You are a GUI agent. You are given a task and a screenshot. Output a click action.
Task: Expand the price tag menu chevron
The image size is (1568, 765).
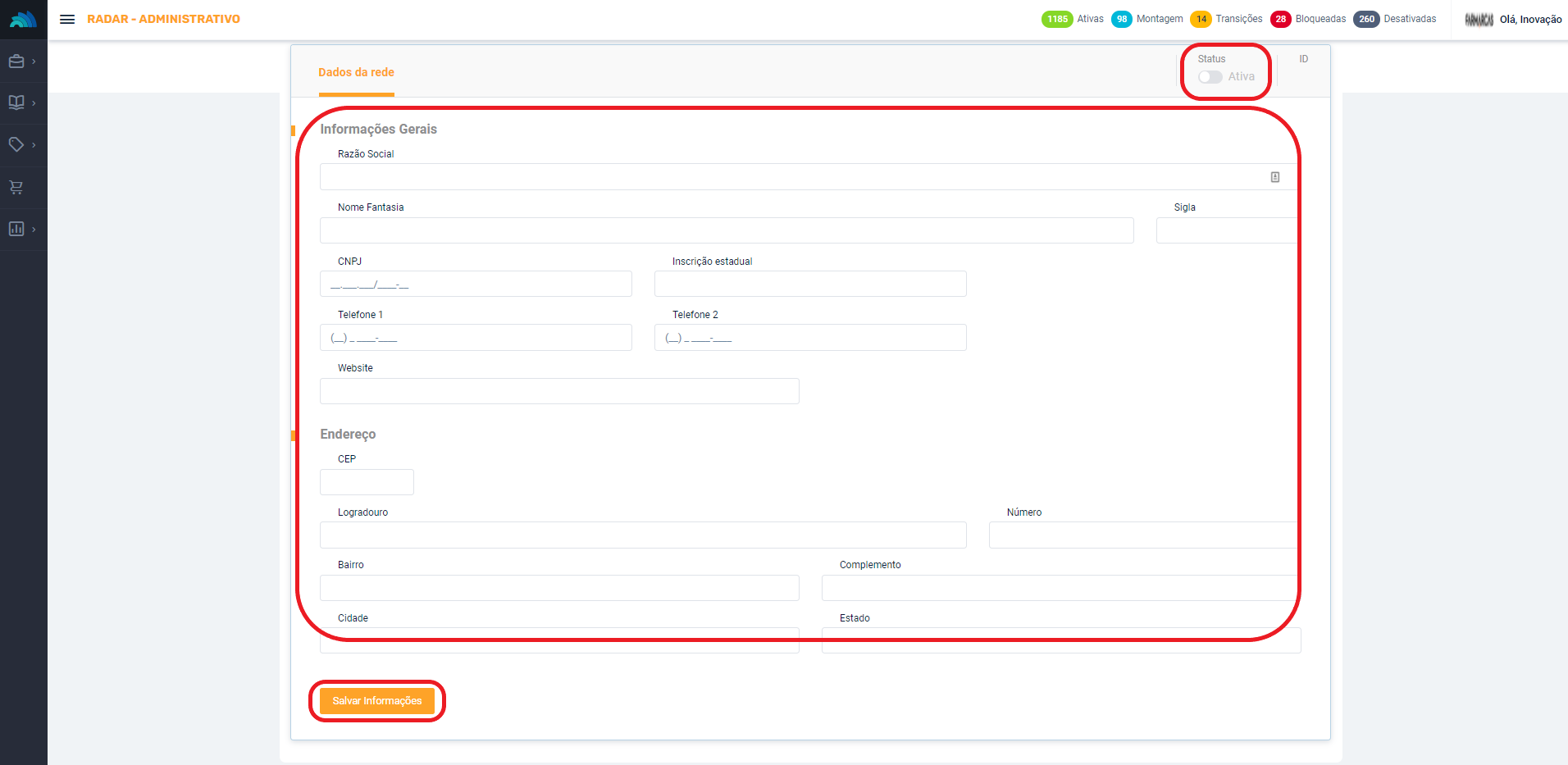tap(34, 144)
